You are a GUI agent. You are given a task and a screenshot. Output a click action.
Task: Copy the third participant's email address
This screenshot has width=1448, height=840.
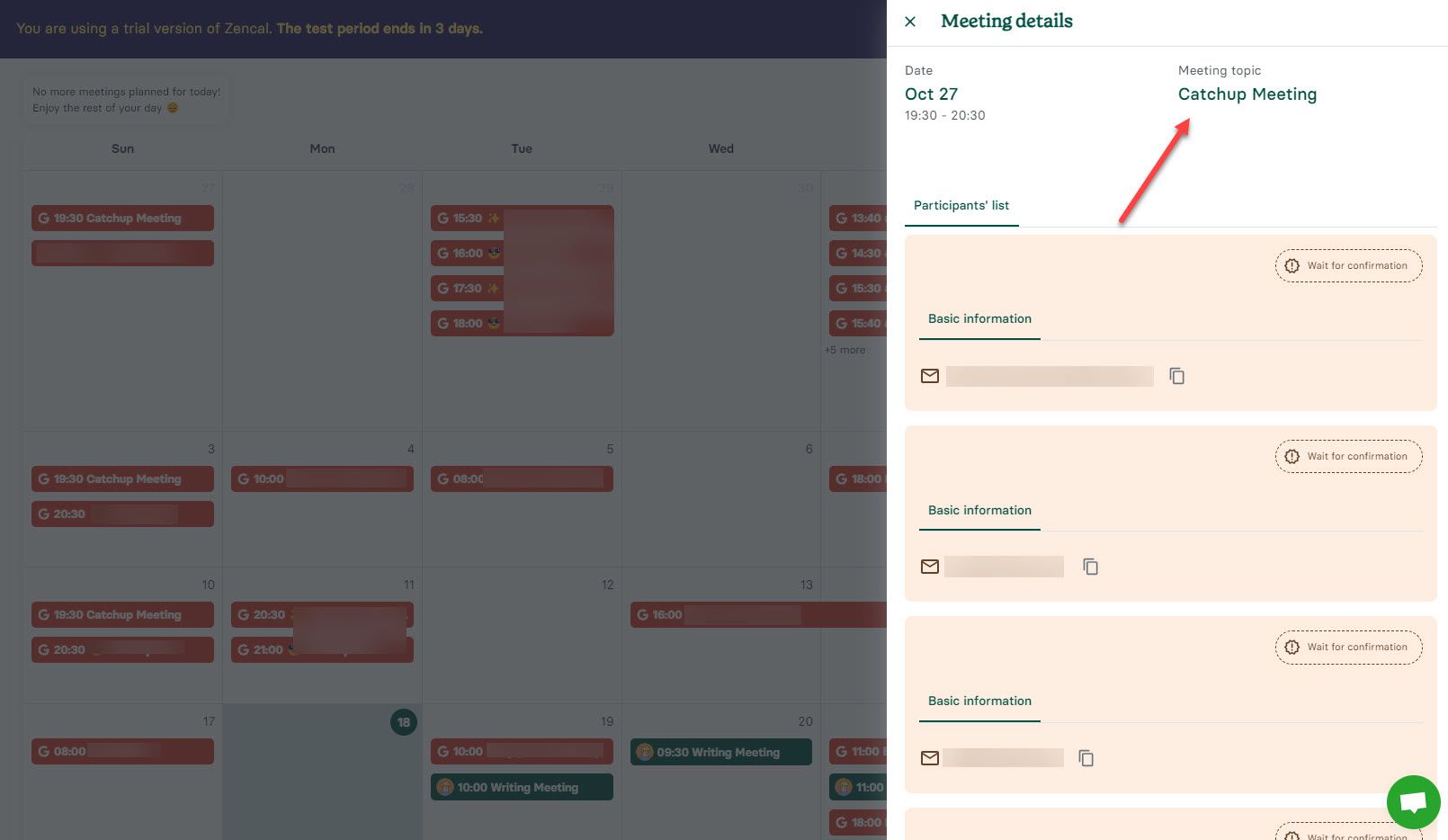tap(1086, 757)
